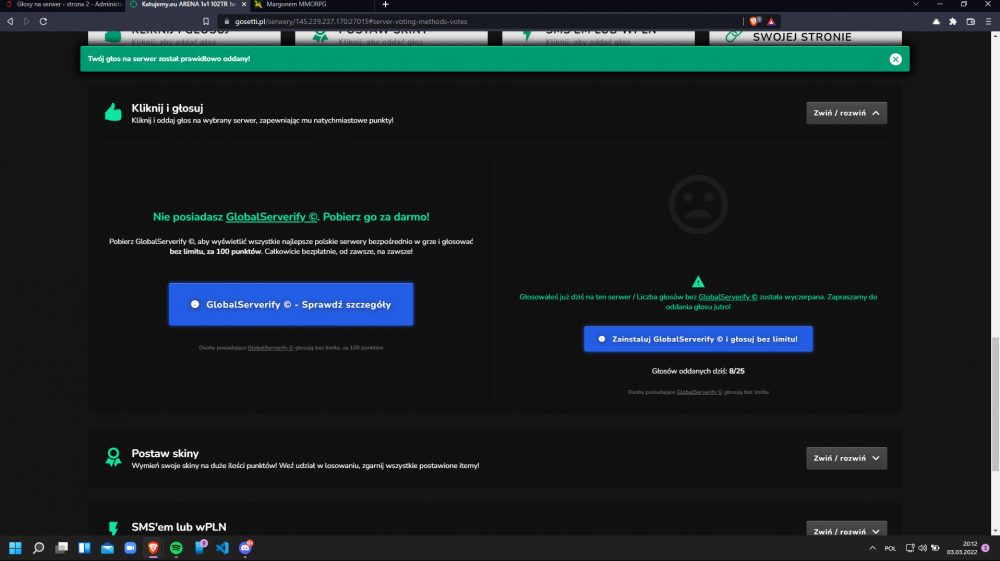Close the 'Katujemy.eu ARENA' tab
This screenshot has height=561, width=1000.
tap(244, 4)
